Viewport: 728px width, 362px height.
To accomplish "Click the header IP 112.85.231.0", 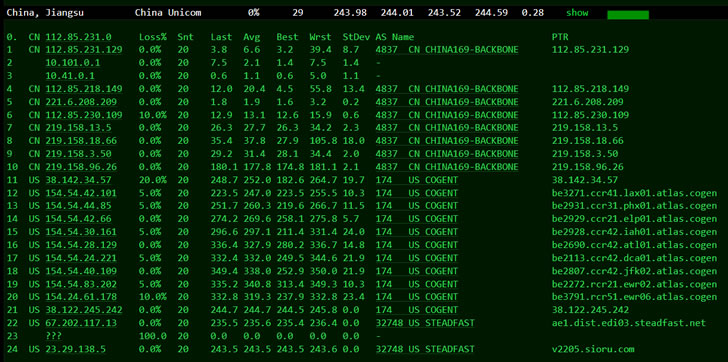I will 78,37.
